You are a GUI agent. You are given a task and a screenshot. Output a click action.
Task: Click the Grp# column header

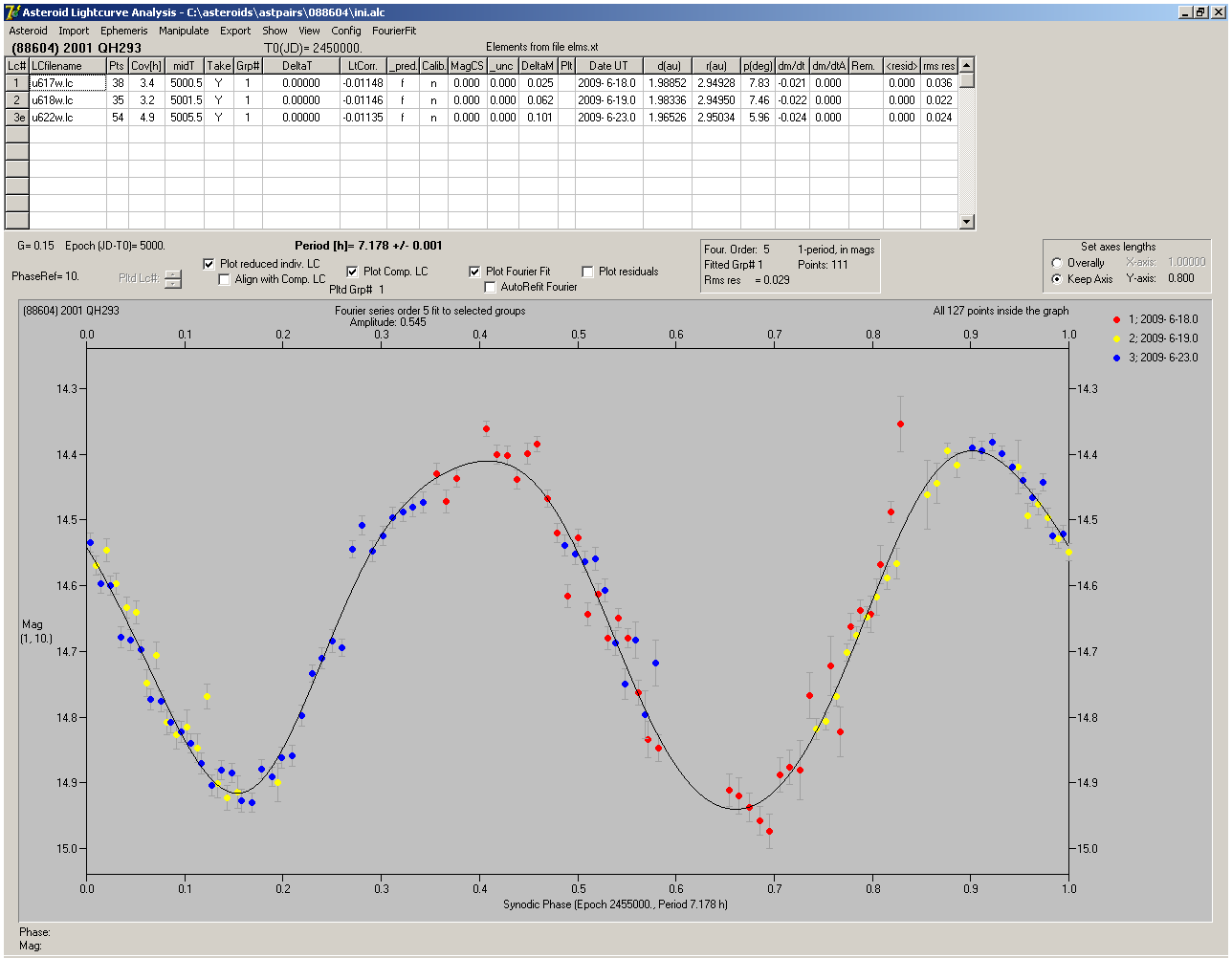point(248,66)
